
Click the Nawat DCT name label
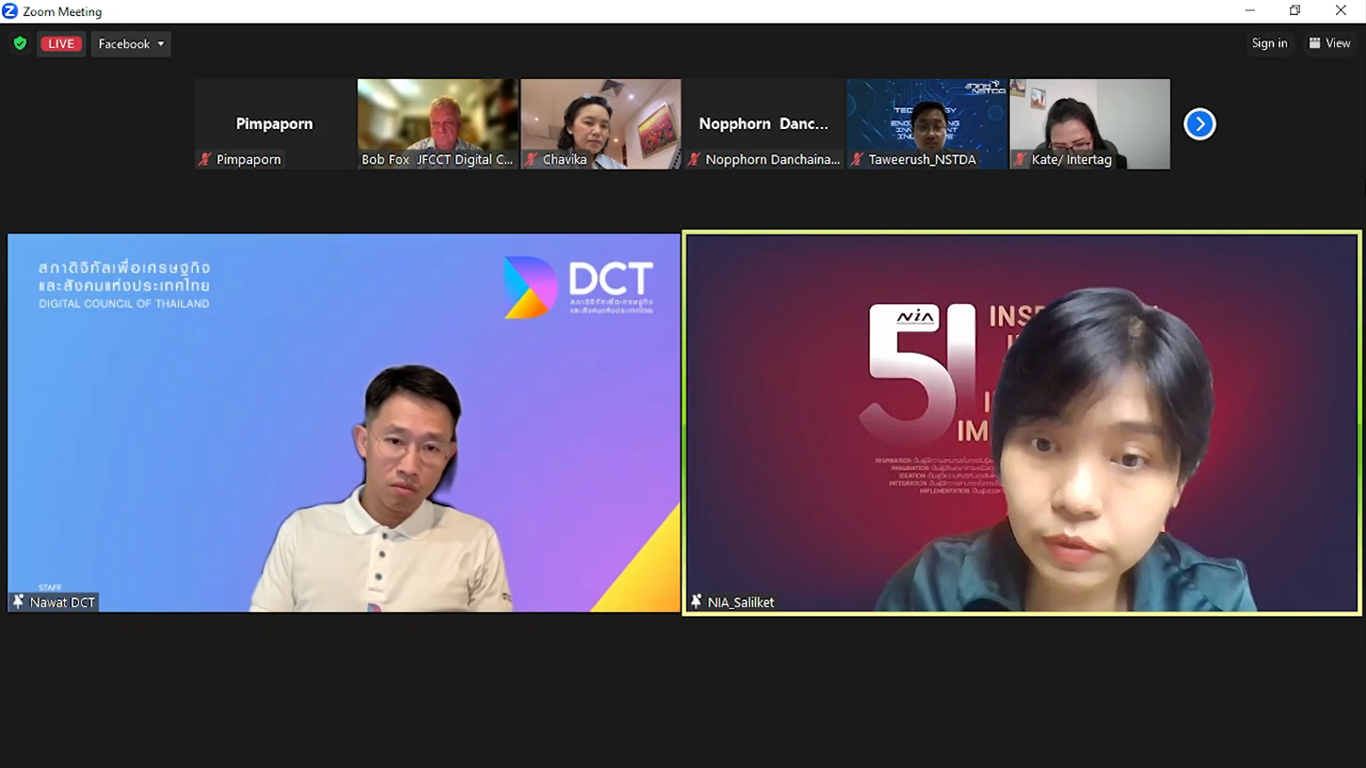coord(62,602)
